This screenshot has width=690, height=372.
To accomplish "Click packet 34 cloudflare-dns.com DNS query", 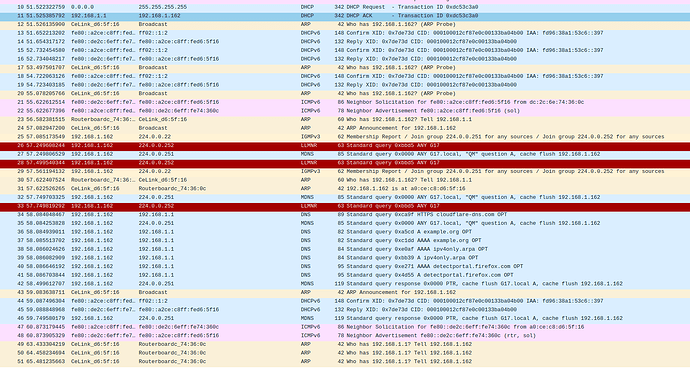I will [x=345, y=215].
